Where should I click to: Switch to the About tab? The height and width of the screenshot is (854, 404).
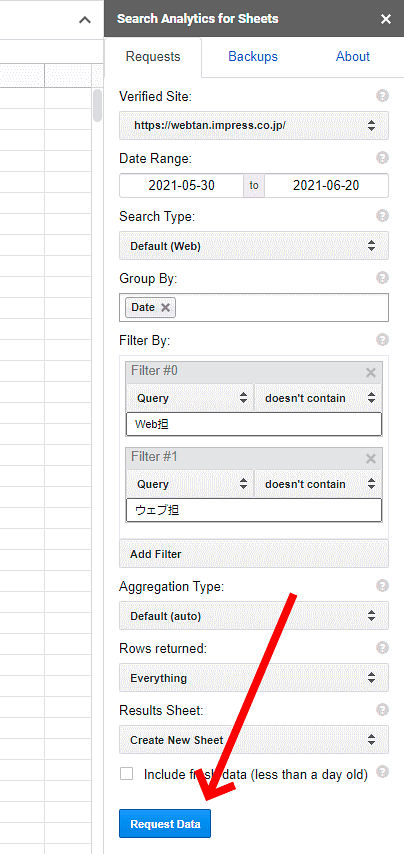click(353, 57)
